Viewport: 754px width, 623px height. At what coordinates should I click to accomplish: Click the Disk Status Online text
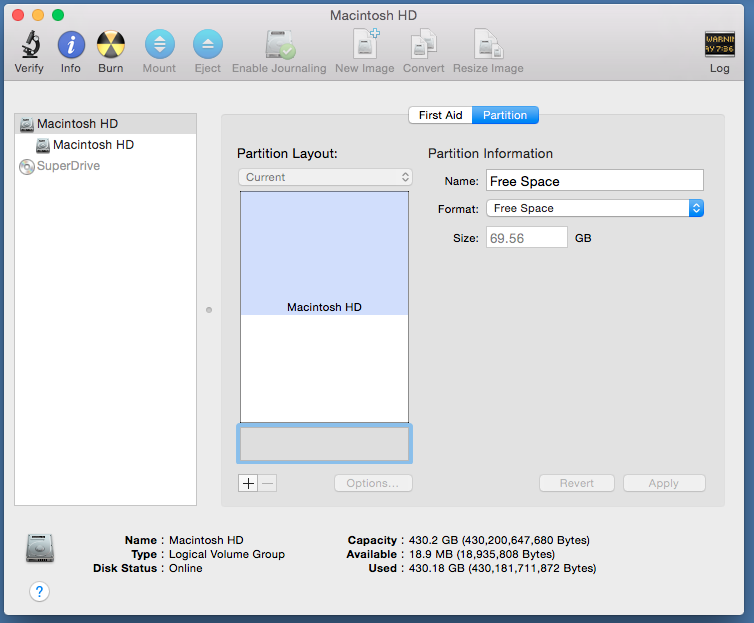click(186, 568)
